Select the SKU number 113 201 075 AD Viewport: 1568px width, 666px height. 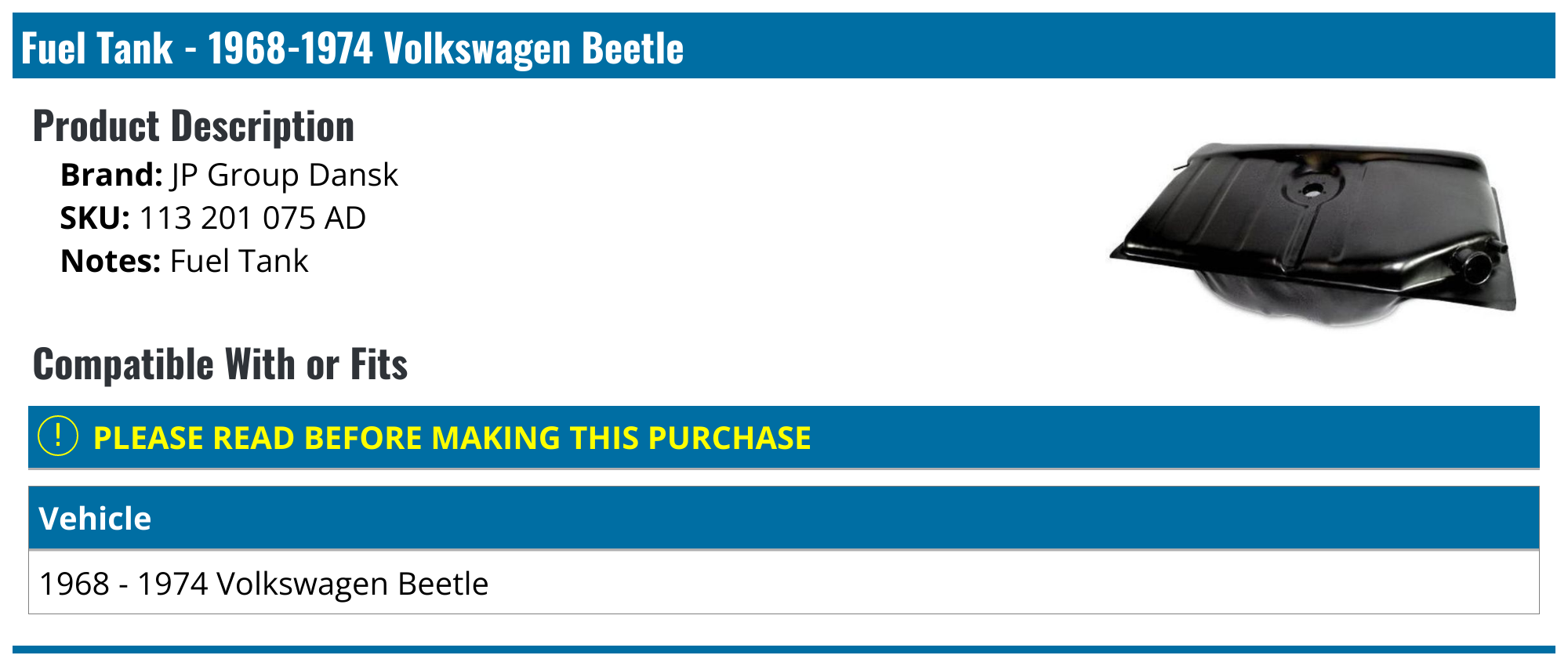pos(252,218)
